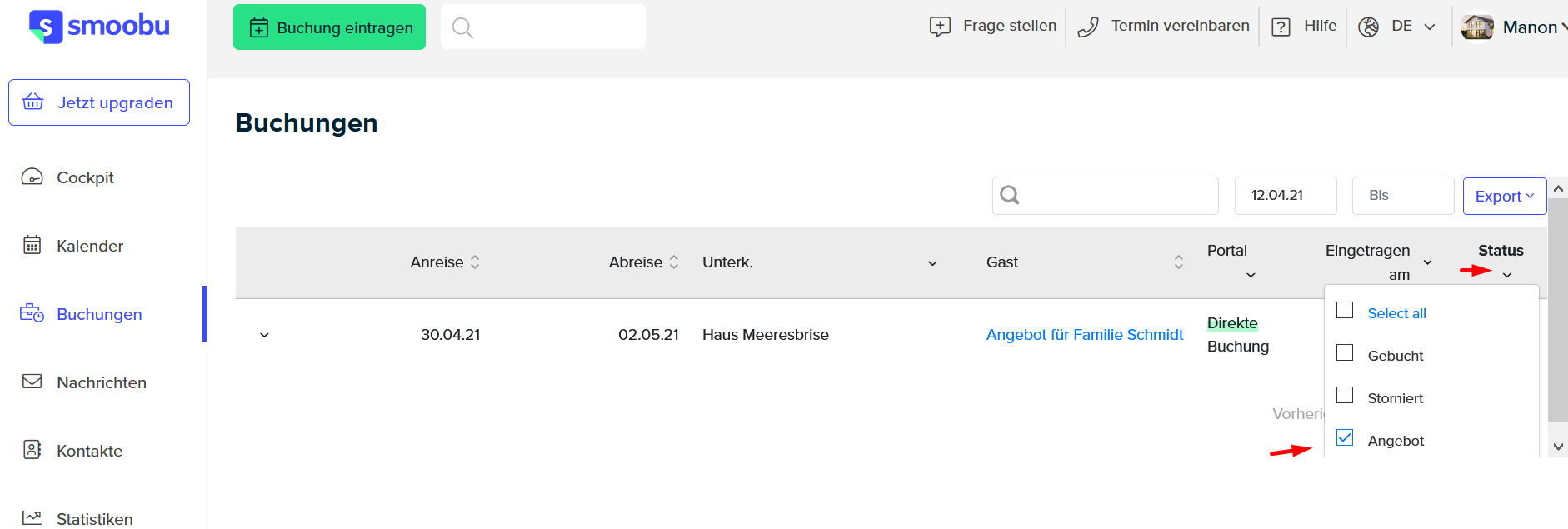Toggle the Status filter chevron
This screenshot has width=1568, height=529.
point(1506,275)
